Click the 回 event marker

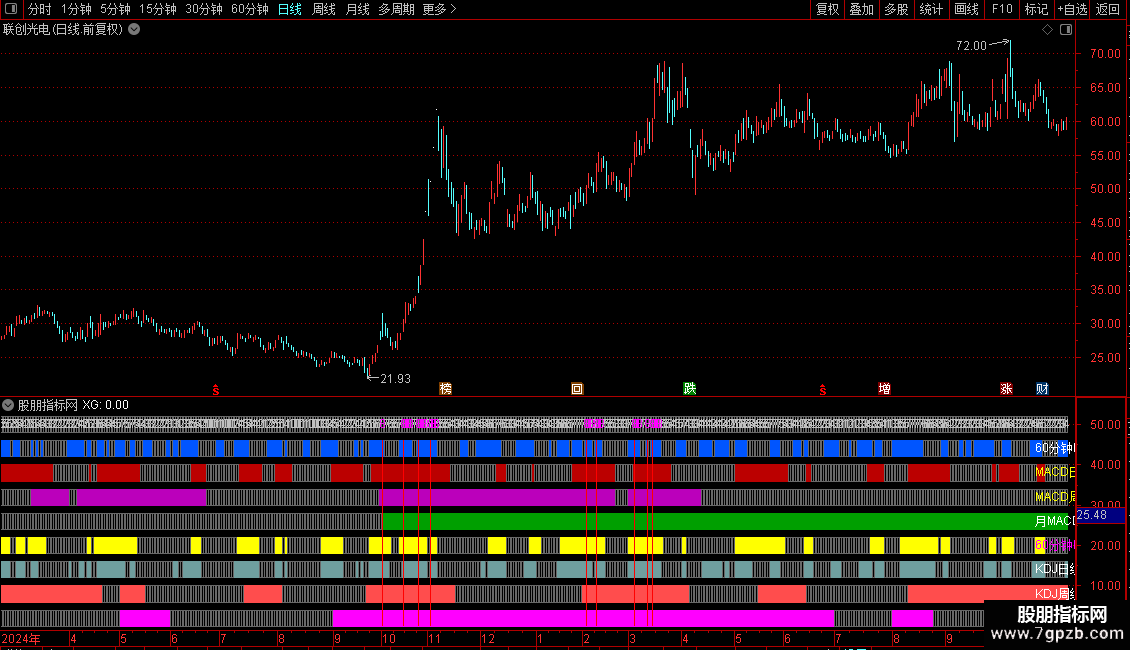[577, 388]
